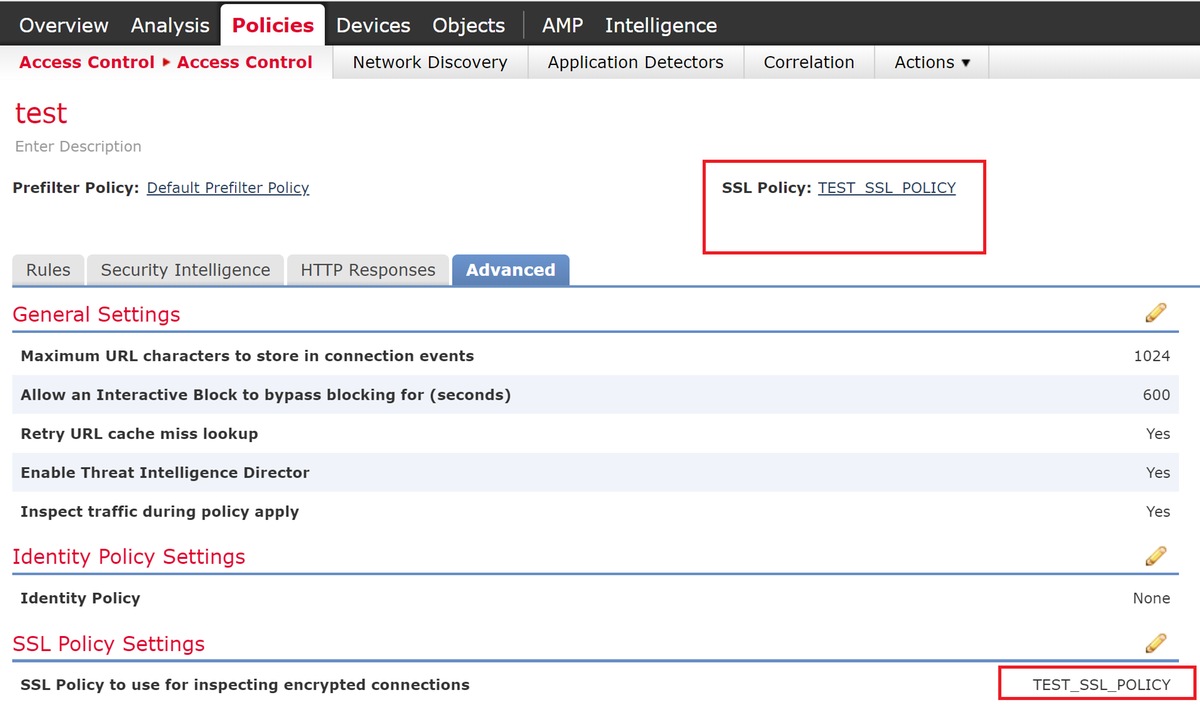Go to the Devices menu
The height and width of the screenshot is (706, 1200).
click(373, 25)
